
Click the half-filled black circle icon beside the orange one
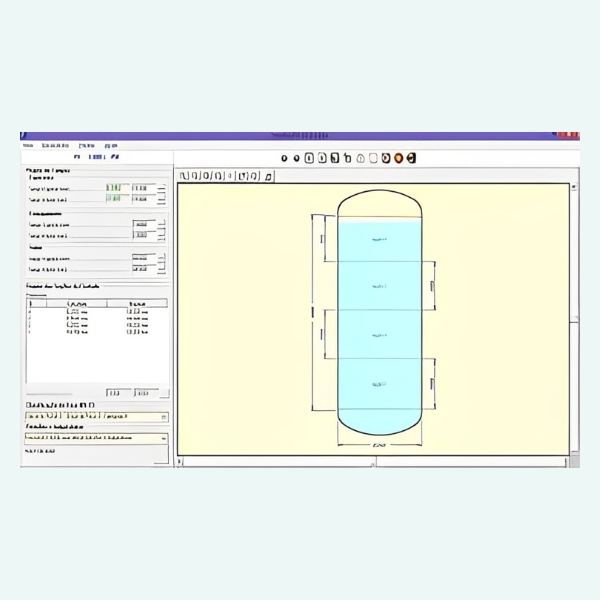point(411,158)
